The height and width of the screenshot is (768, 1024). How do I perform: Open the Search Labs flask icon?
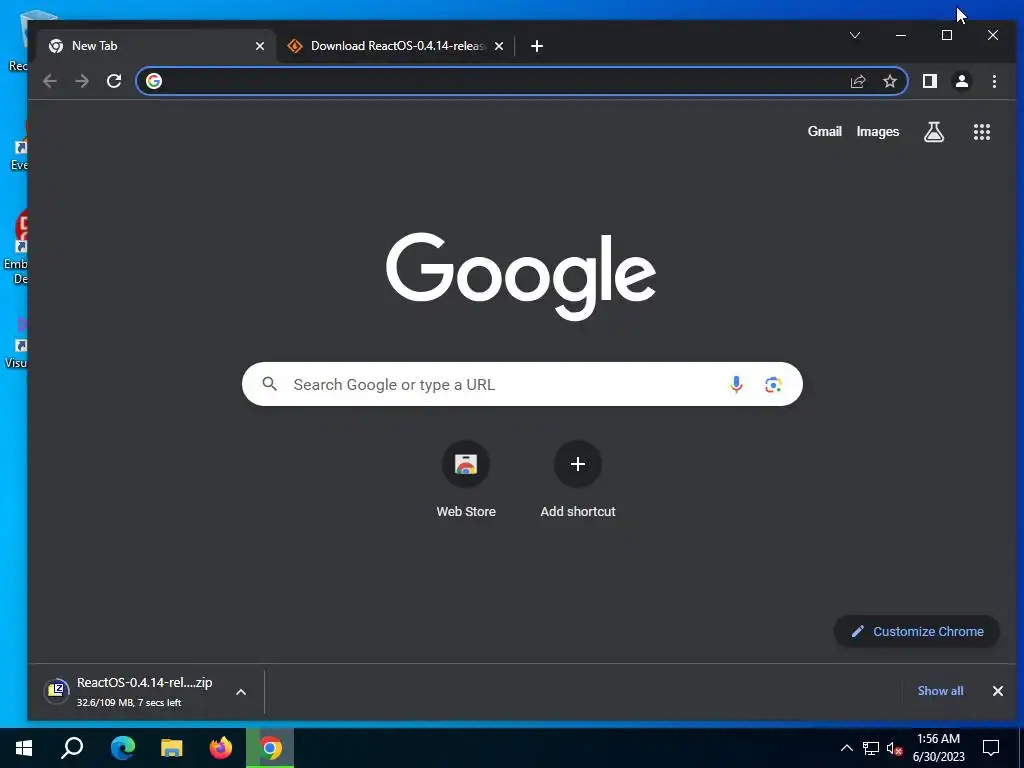click(934, 132)
